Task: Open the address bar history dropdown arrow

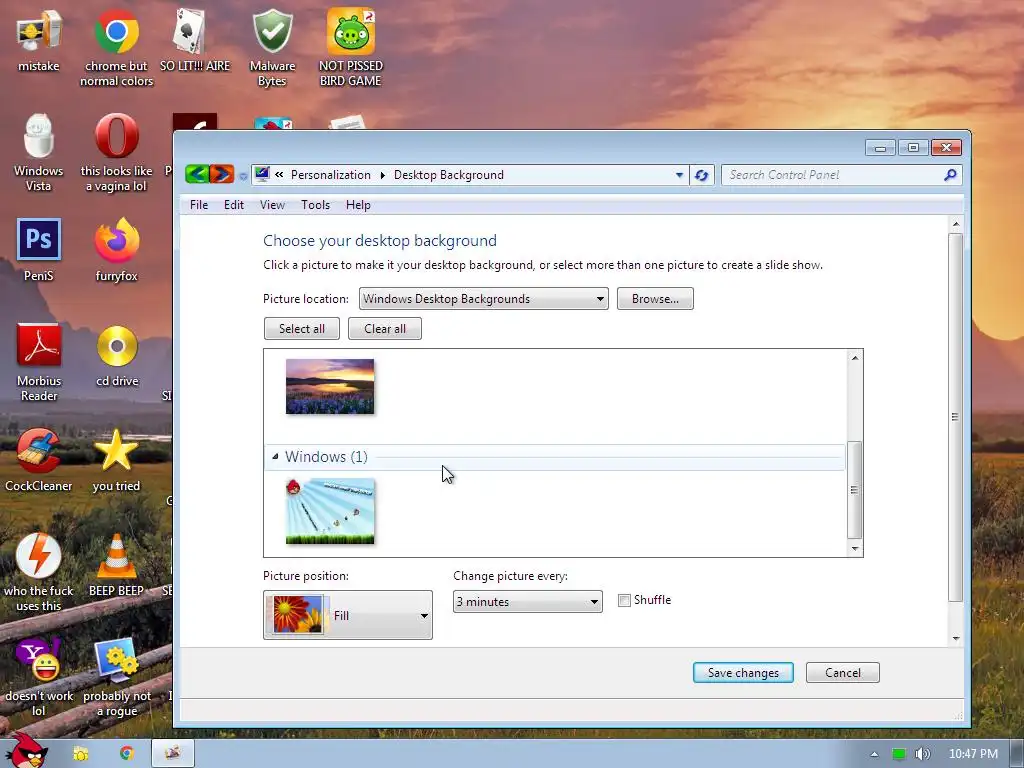Action: point(679,175)
